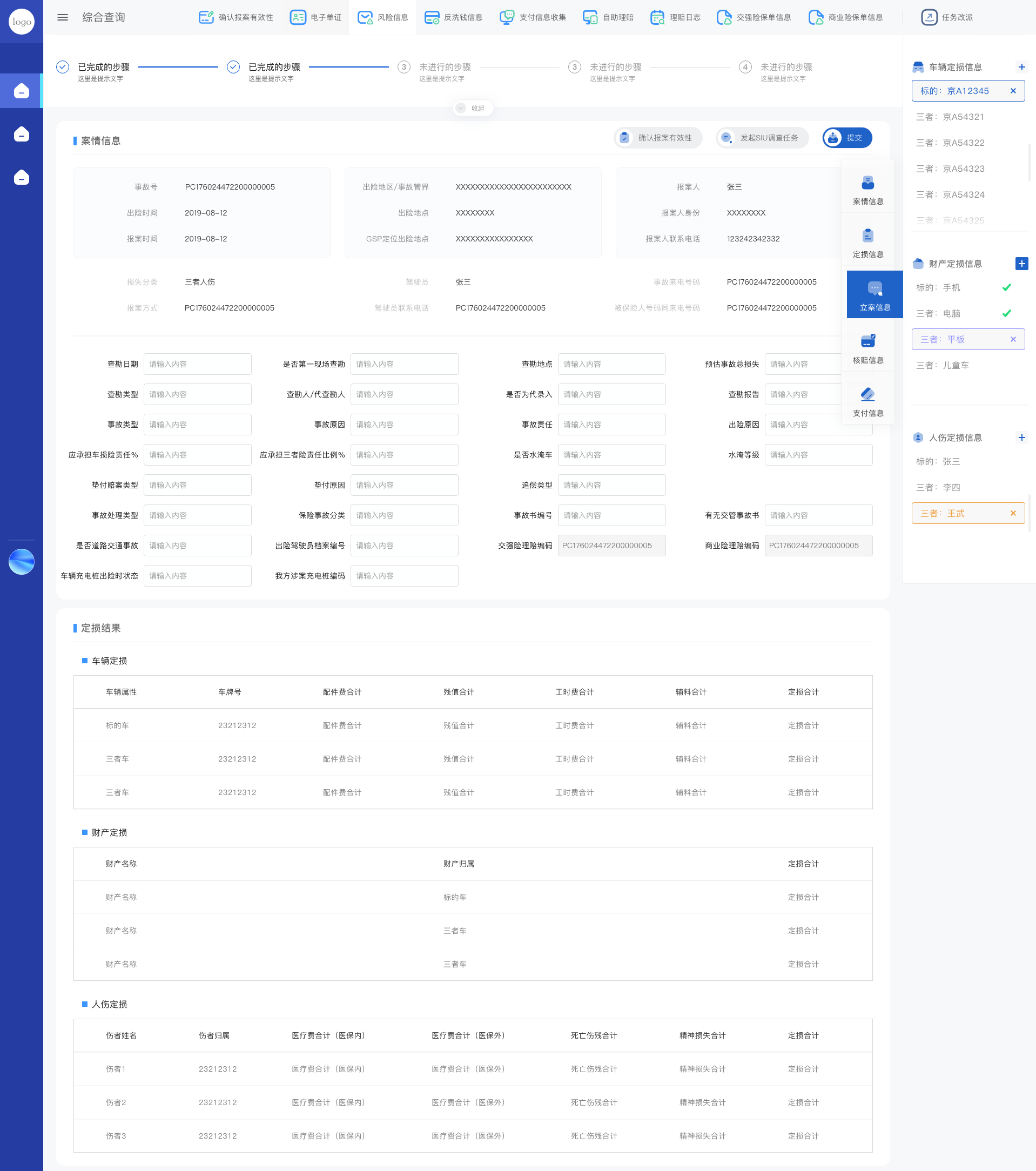The width and height of the screenshot is (1036, 1171).
Task: Select 立案信息 in the floating nav
Action: (874, 294)
